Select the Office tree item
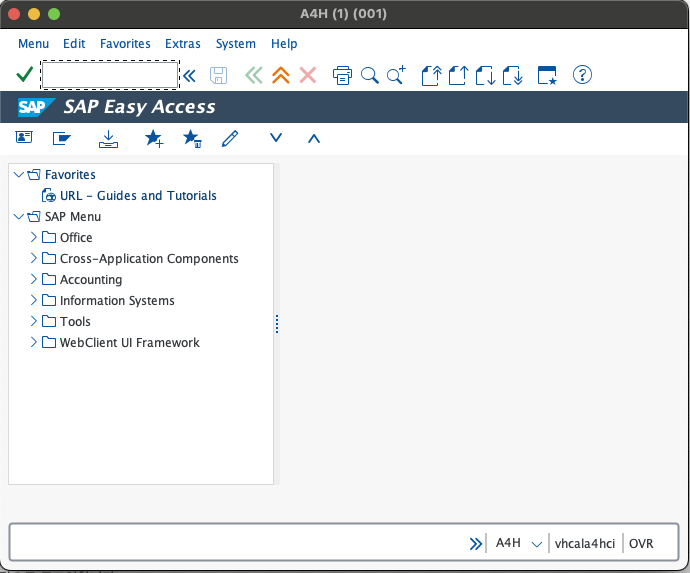The height and width of the screenshot is (573, 690). point(76,238)
